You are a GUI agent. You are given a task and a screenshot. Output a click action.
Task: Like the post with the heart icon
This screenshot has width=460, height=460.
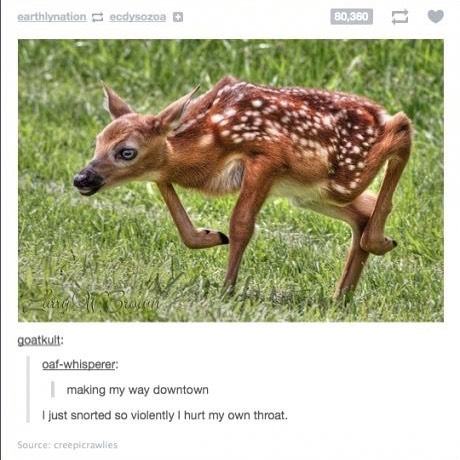point(436,16)
